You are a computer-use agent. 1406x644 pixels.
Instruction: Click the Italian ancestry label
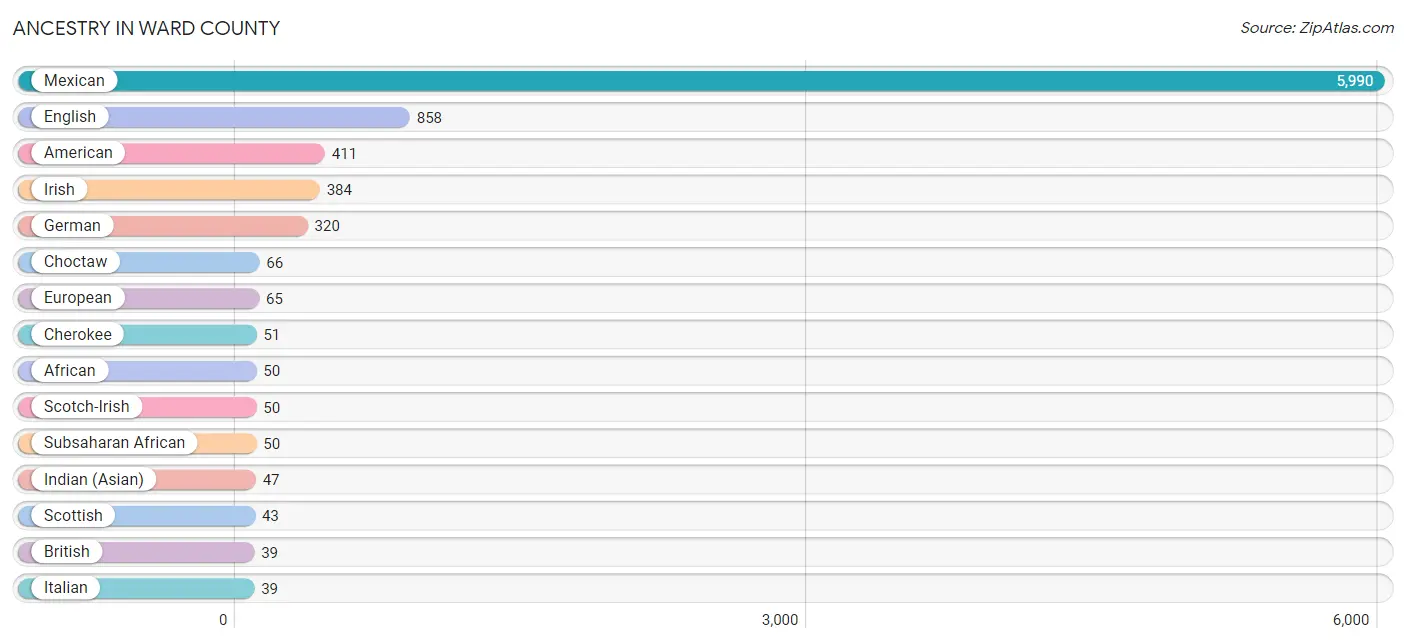pyautogui.click(x=66, y=587)
